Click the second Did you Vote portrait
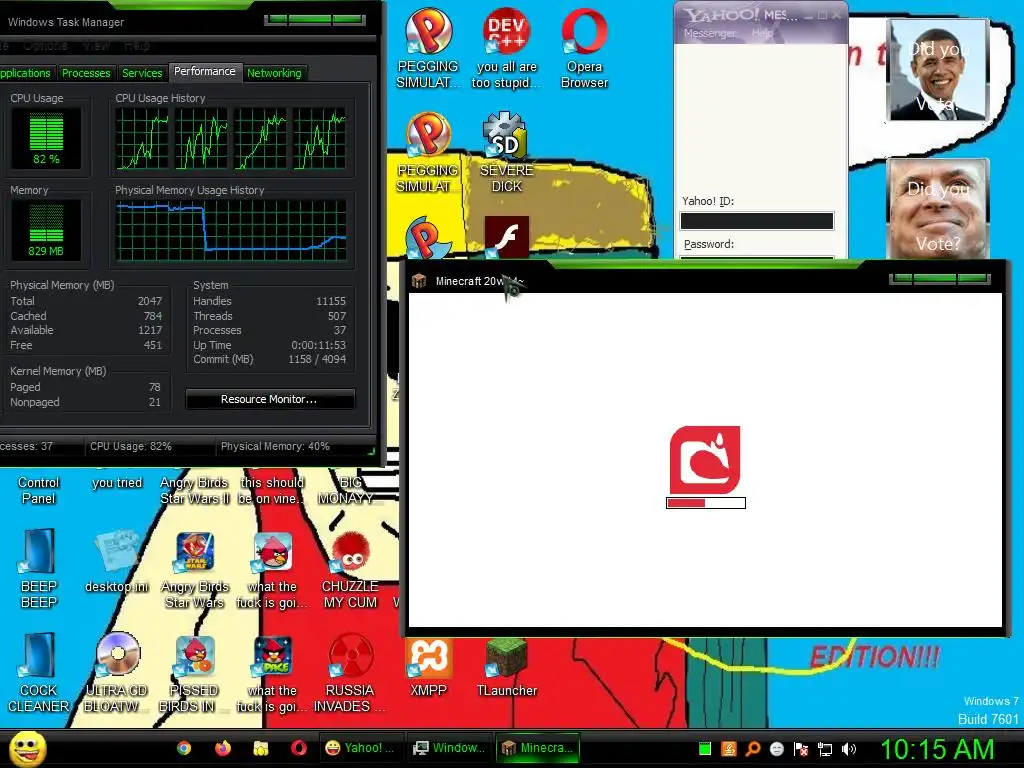This screenshot has width=1024, height=768. pos(938,209)
